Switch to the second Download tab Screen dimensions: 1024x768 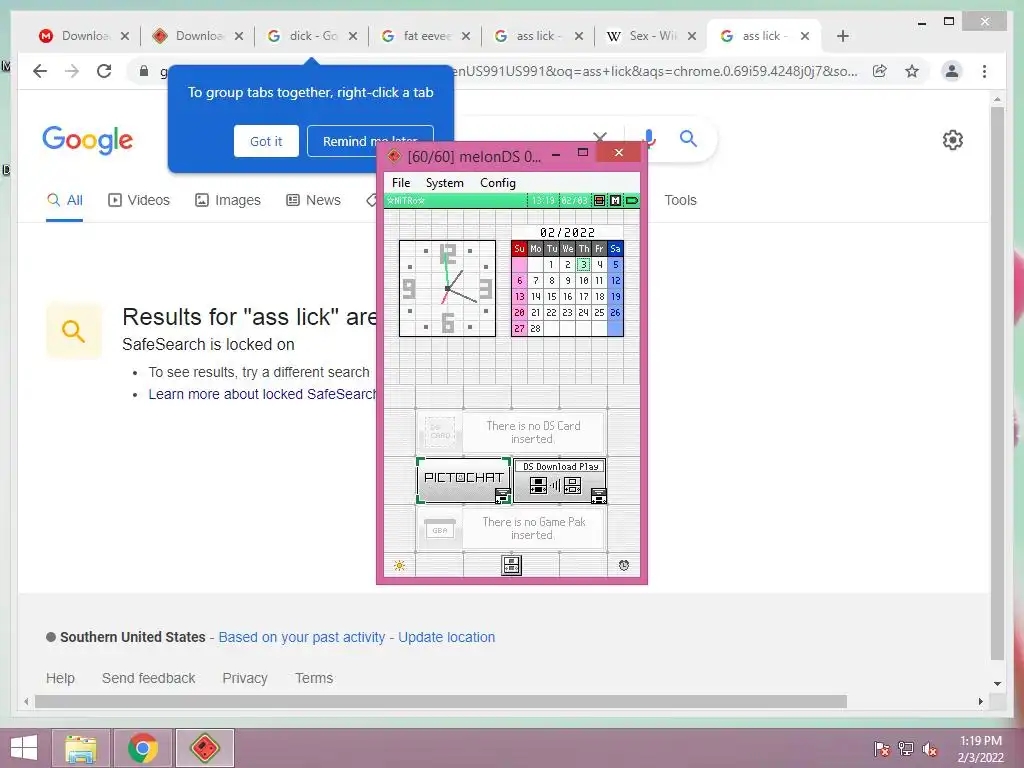198,36
